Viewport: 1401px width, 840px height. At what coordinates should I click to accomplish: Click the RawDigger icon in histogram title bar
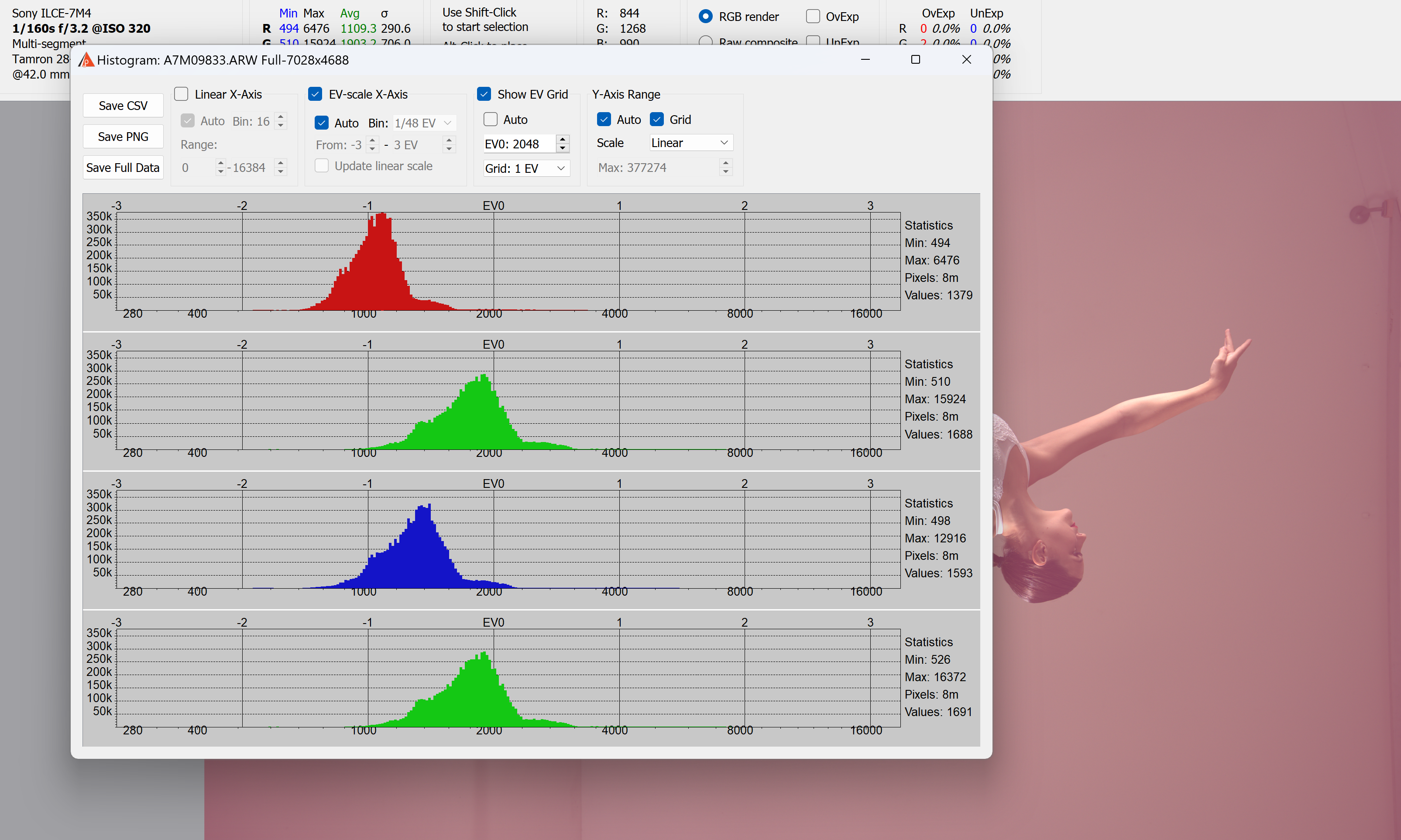pos(86,60)
